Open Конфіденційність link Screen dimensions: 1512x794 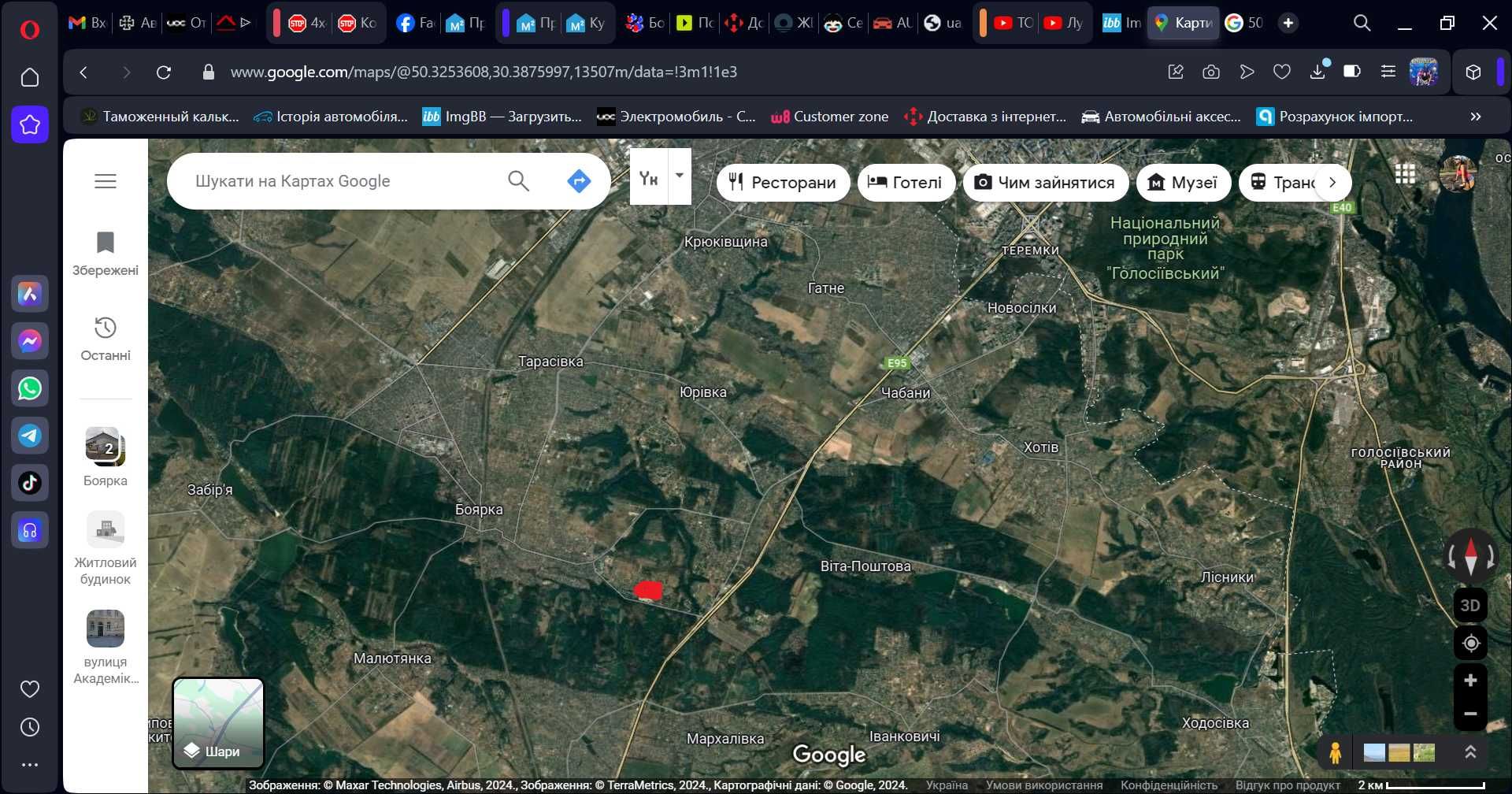[1169, 785]
